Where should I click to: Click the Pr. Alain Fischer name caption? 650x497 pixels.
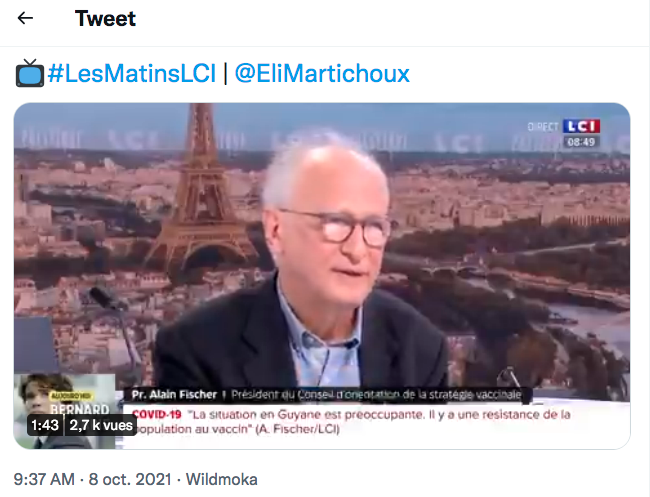pos(174,395)
